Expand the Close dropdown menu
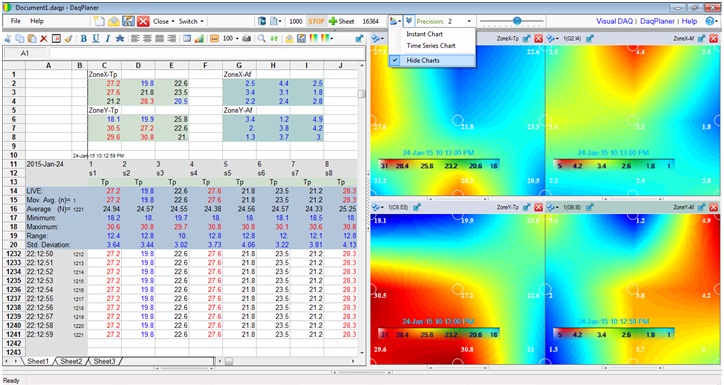 tap(164, 21)
